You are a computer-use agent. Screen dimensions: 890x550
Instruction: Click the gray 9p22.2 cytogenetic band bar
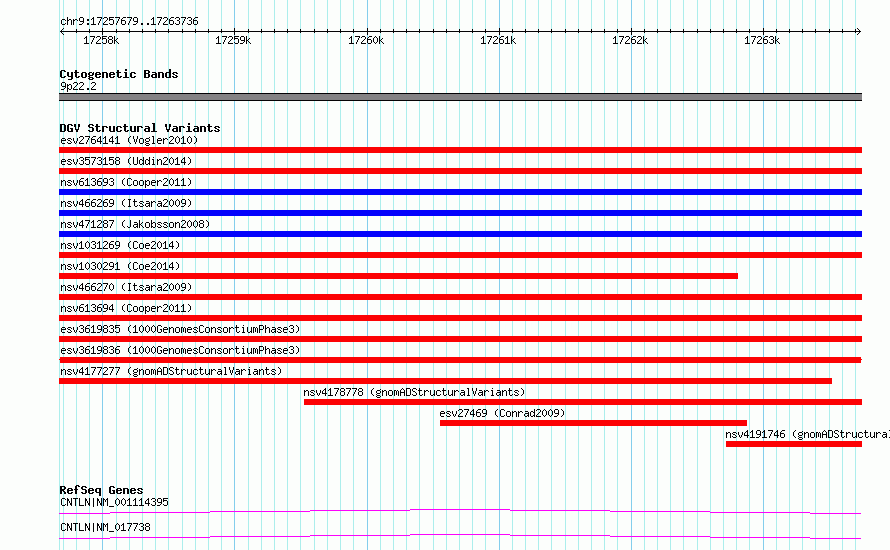tap(460, 97)
